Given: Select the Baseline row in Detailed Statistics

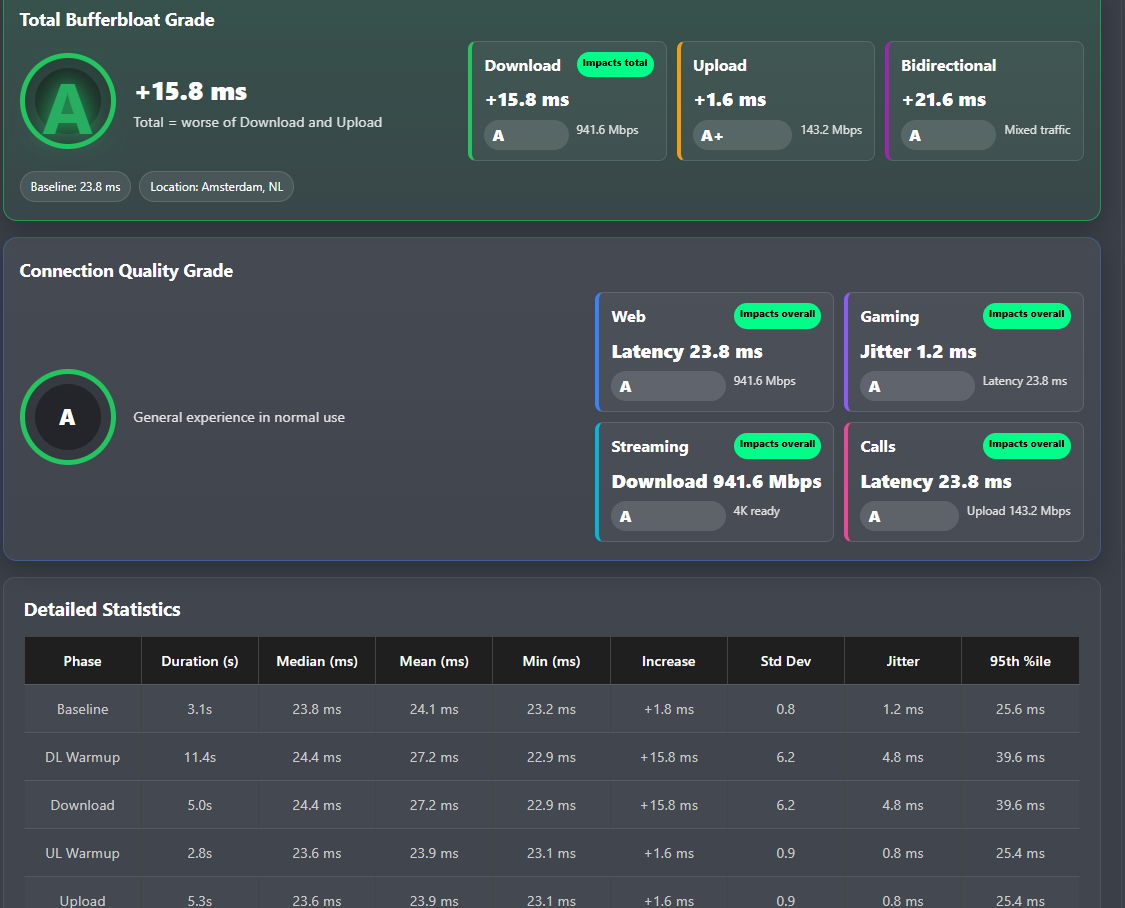Looking at the screenshot, I should 552,709.
